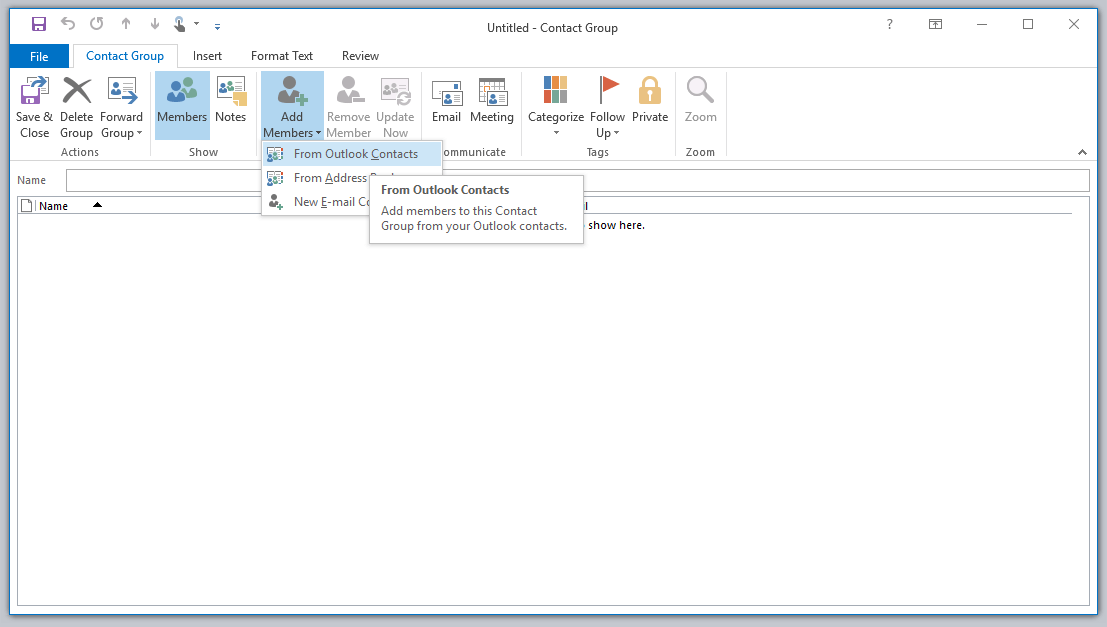Open Customize Quick Access Toolbar dropdown

217,26
